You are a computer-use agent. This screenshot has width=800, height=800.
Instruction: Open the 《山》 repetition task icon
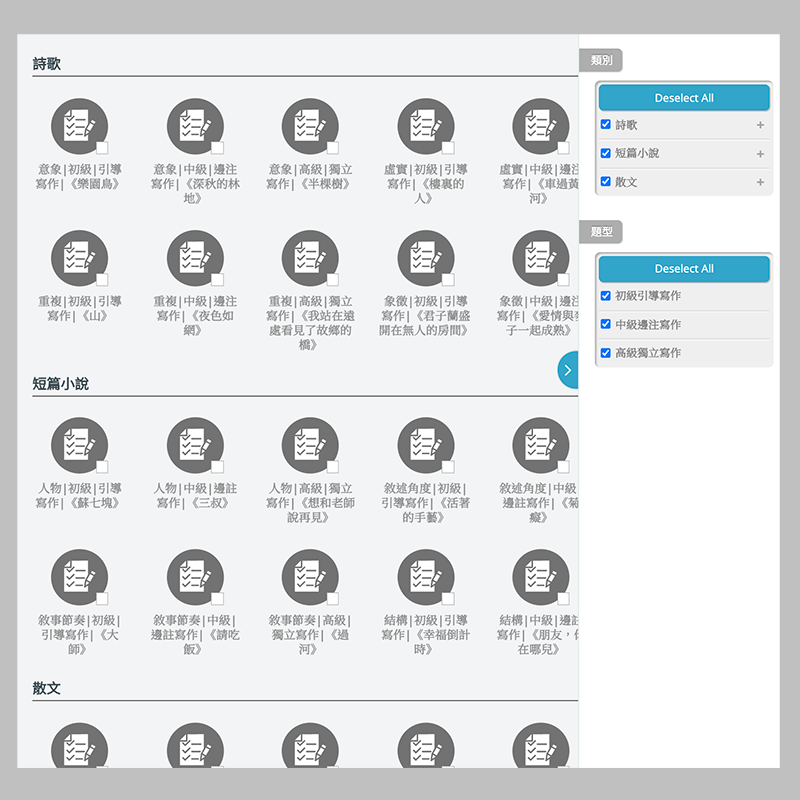[x=79, y=258]
